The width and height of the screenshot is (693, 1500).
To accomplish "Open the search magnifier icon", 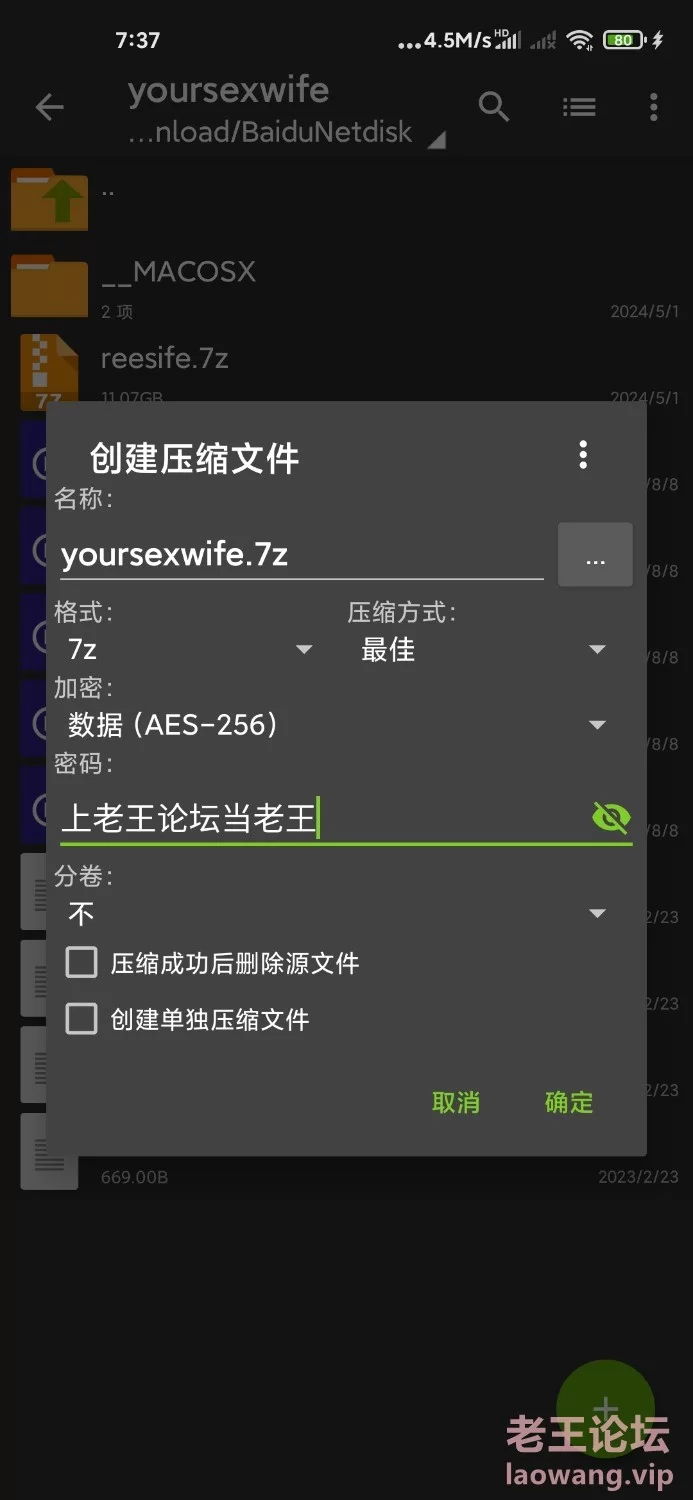I will pyautogui.click(x=494, y=106).
